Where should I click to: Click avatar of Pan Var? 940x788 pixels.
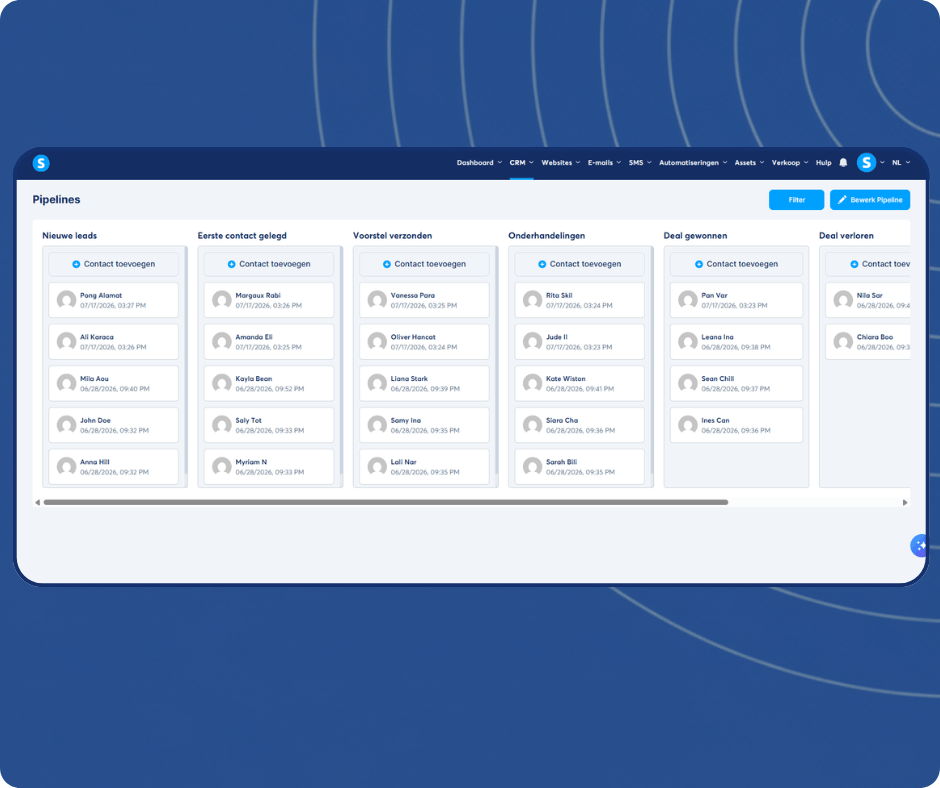[688, 300]
